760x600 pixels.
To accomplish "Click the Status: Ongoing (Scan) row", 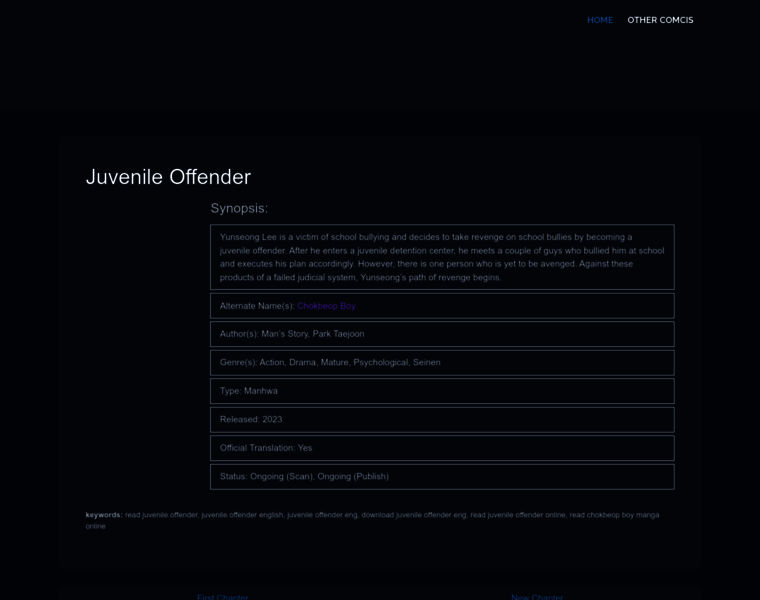I will pos(442,476).
